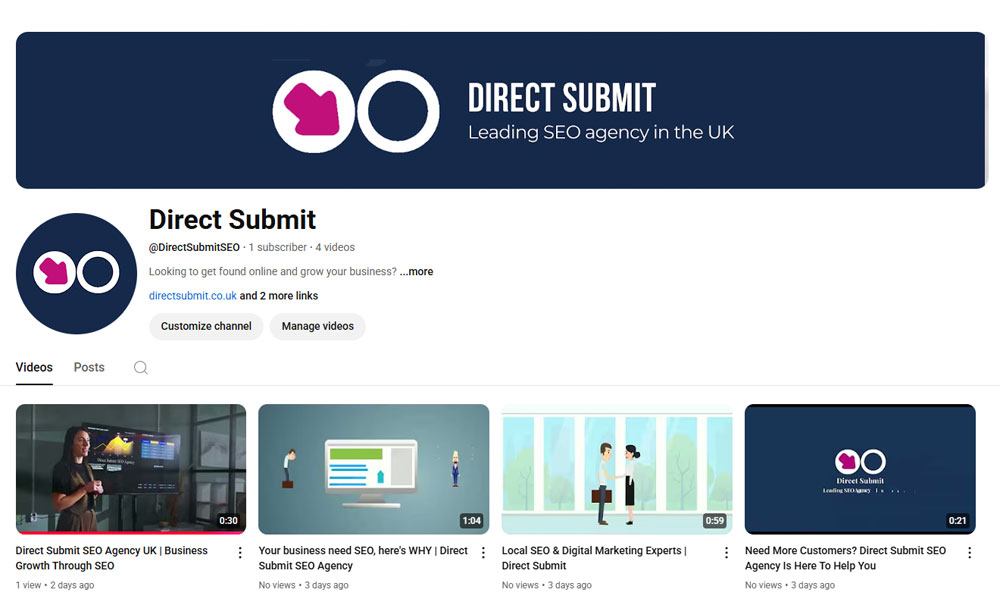Click the Manage videos button

tap(318, 327)
